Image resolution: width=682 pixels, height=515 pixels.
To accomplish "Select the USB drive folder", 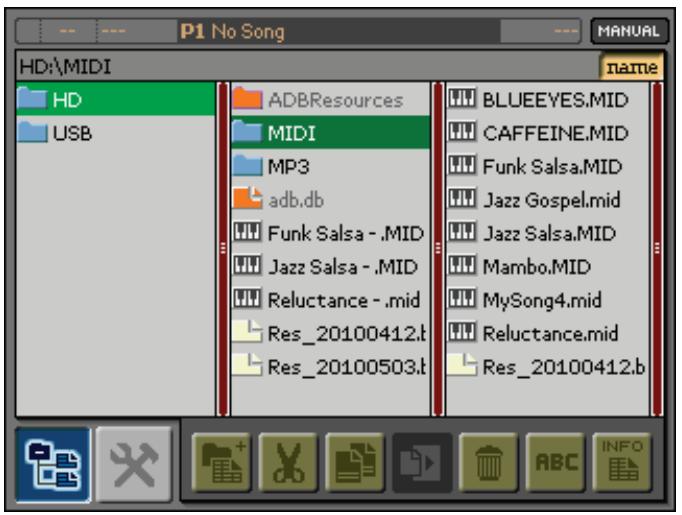I will click(x=116, y=133).
